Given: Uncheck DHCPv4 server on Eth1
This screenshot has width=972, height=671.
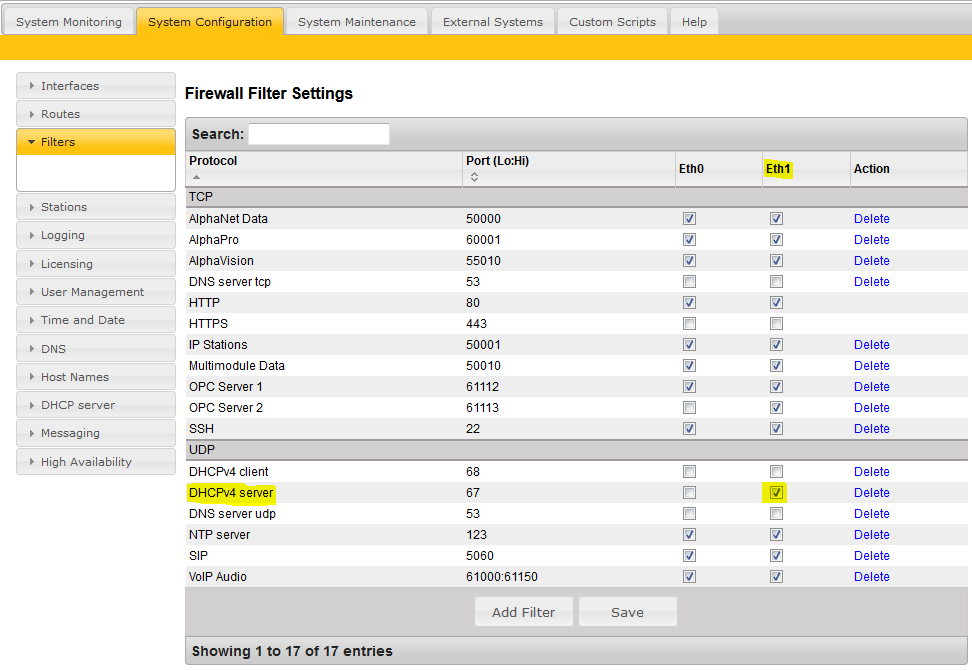Looking at the screenshot, I should pyautogui.click(x=777, y=493).
